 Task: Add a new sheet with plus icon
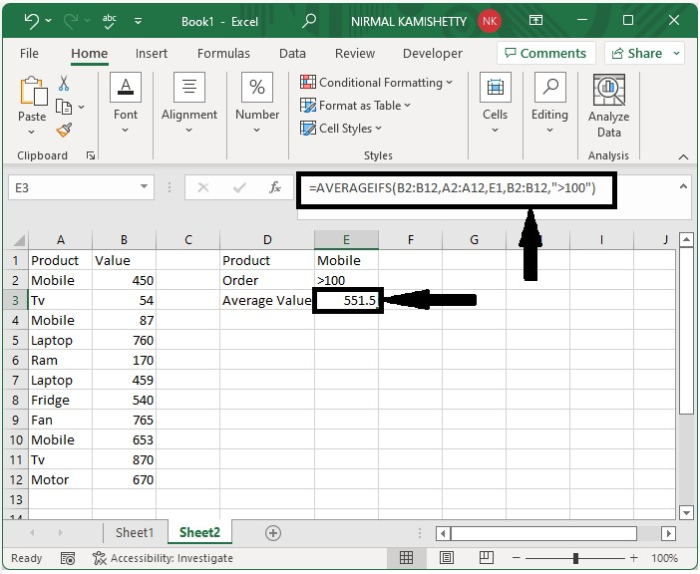[x=273, y=533]
